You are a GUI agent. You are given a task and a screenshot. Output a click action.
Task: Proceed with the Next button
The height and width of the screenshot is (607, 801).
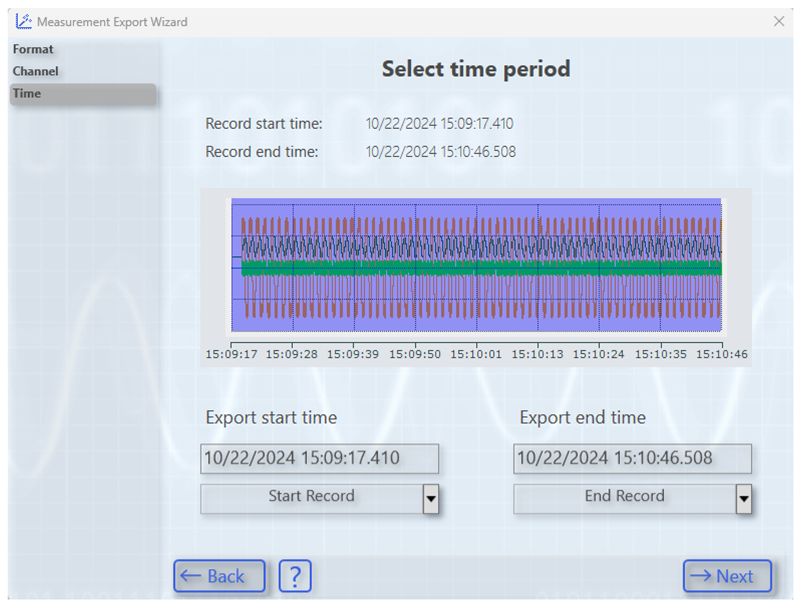point(727,576)
